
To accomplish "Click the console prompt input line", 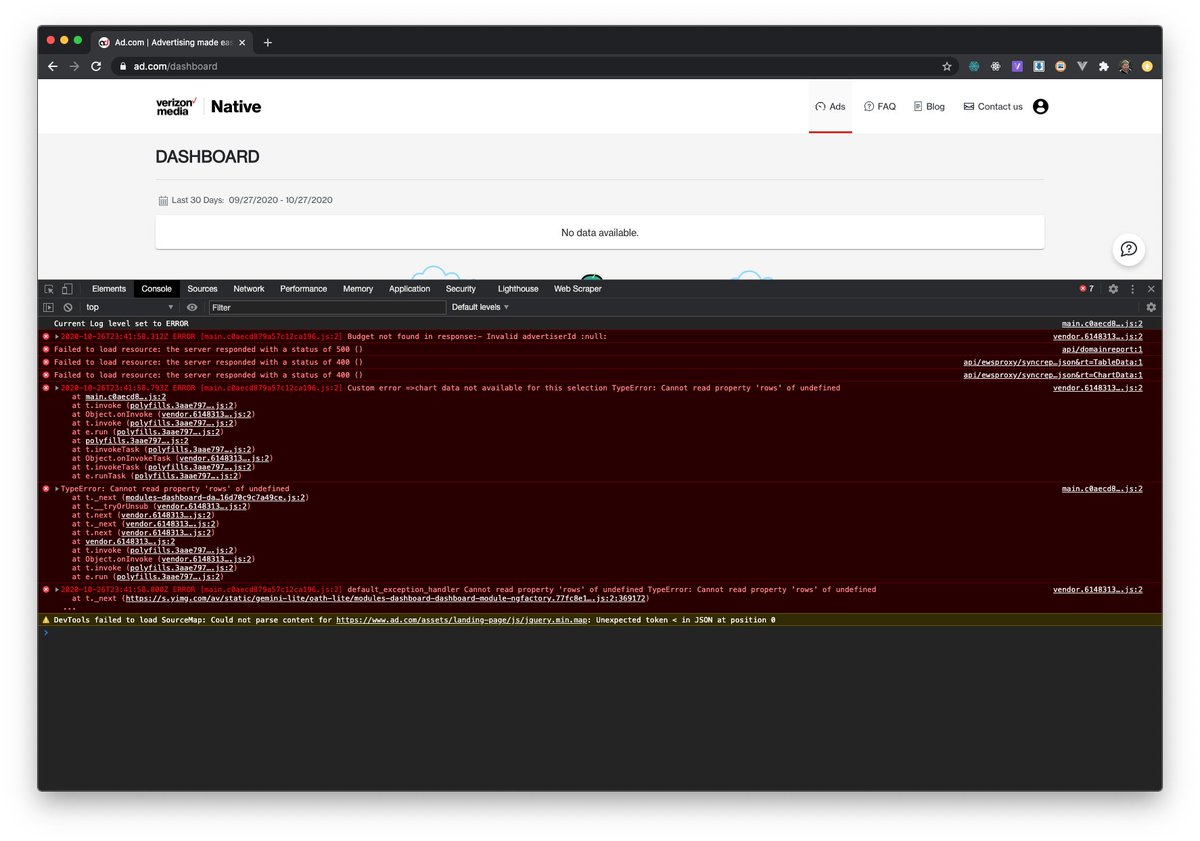I will coord(600,633).
